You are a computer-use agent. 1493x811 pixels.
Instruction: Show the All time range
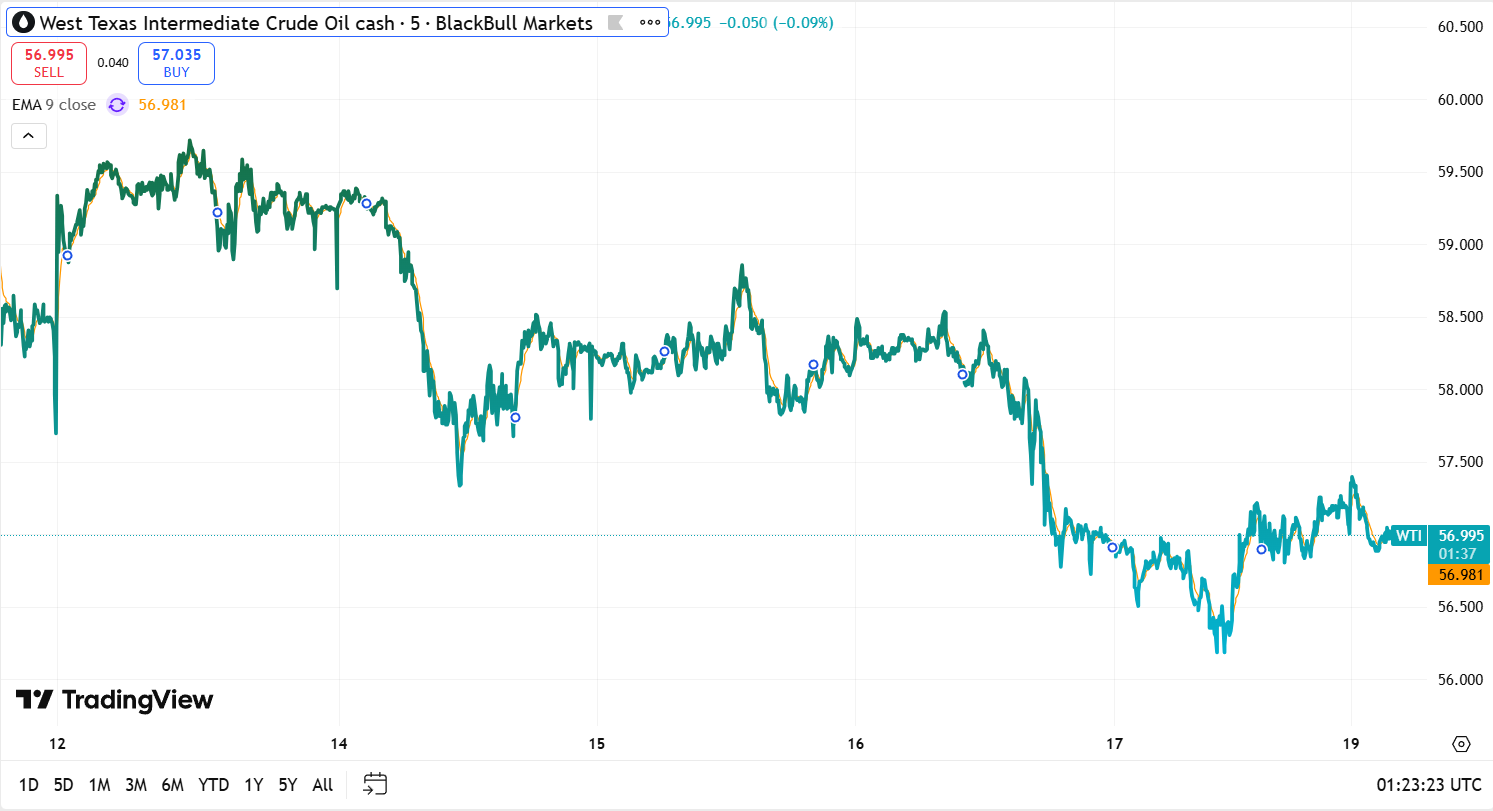pyautogui.click(x=322, y=785)
